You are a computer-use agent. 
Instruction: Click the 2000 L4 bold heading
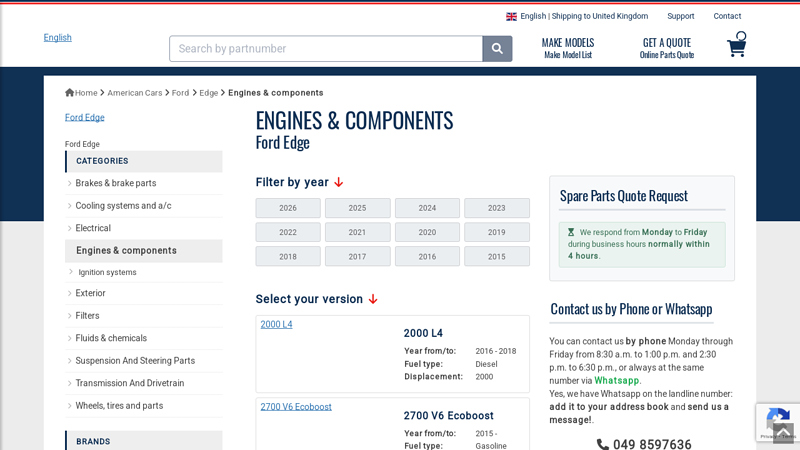pyautogui.click(x=423, y=333)
